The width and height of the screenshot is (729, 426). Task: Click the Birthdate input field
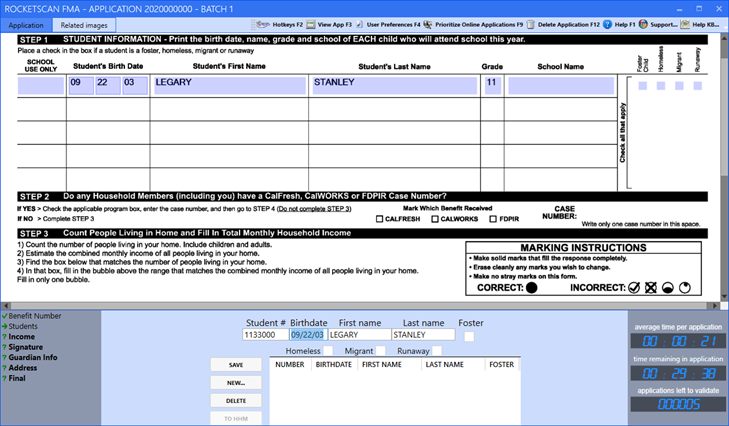pos(308,334)
